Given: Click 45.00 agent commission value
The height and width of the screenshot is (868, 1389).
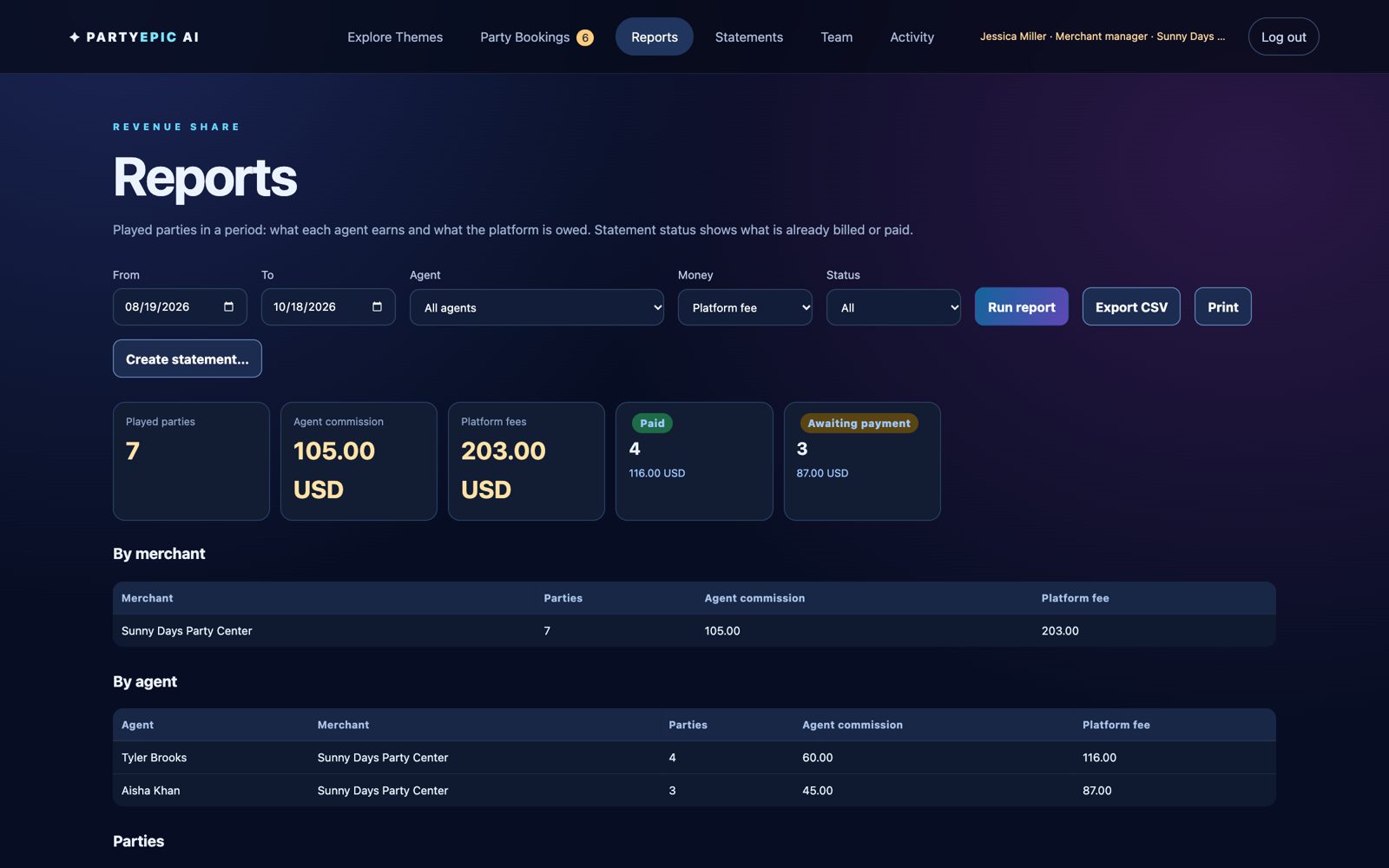Looking at the screenshot, I should pyautogui.click(x=817, y=791).
